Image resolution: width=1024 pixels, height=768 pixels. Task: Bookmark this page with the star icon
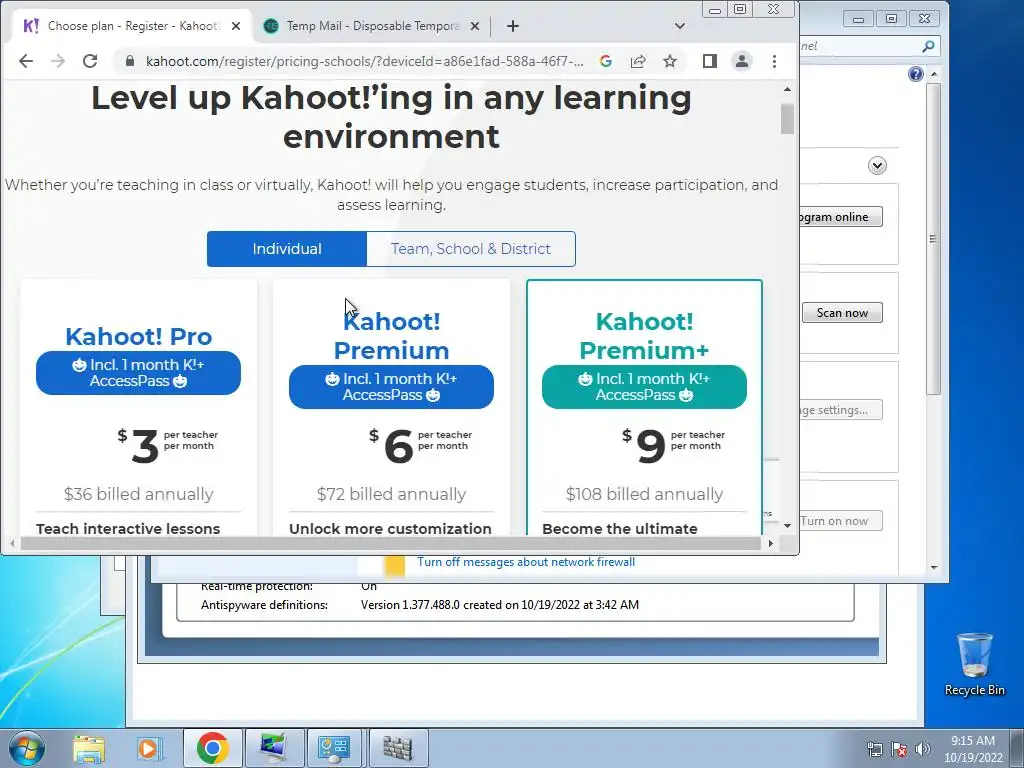[x=670, y=61]
